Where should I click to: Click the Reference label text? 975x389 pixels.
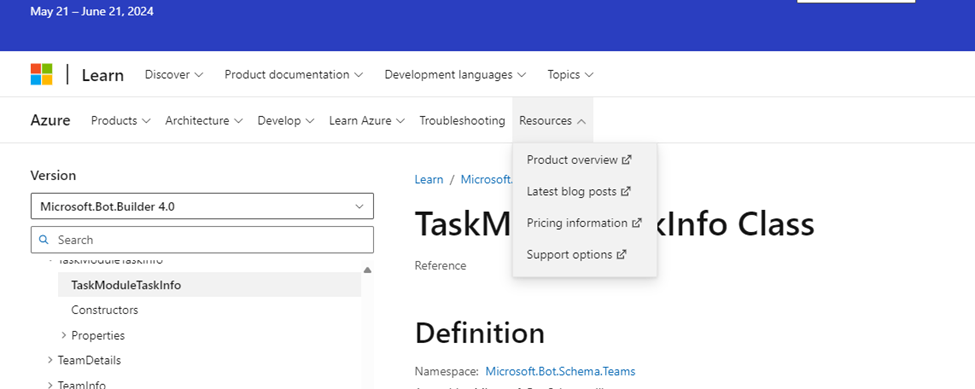[440, 265]
